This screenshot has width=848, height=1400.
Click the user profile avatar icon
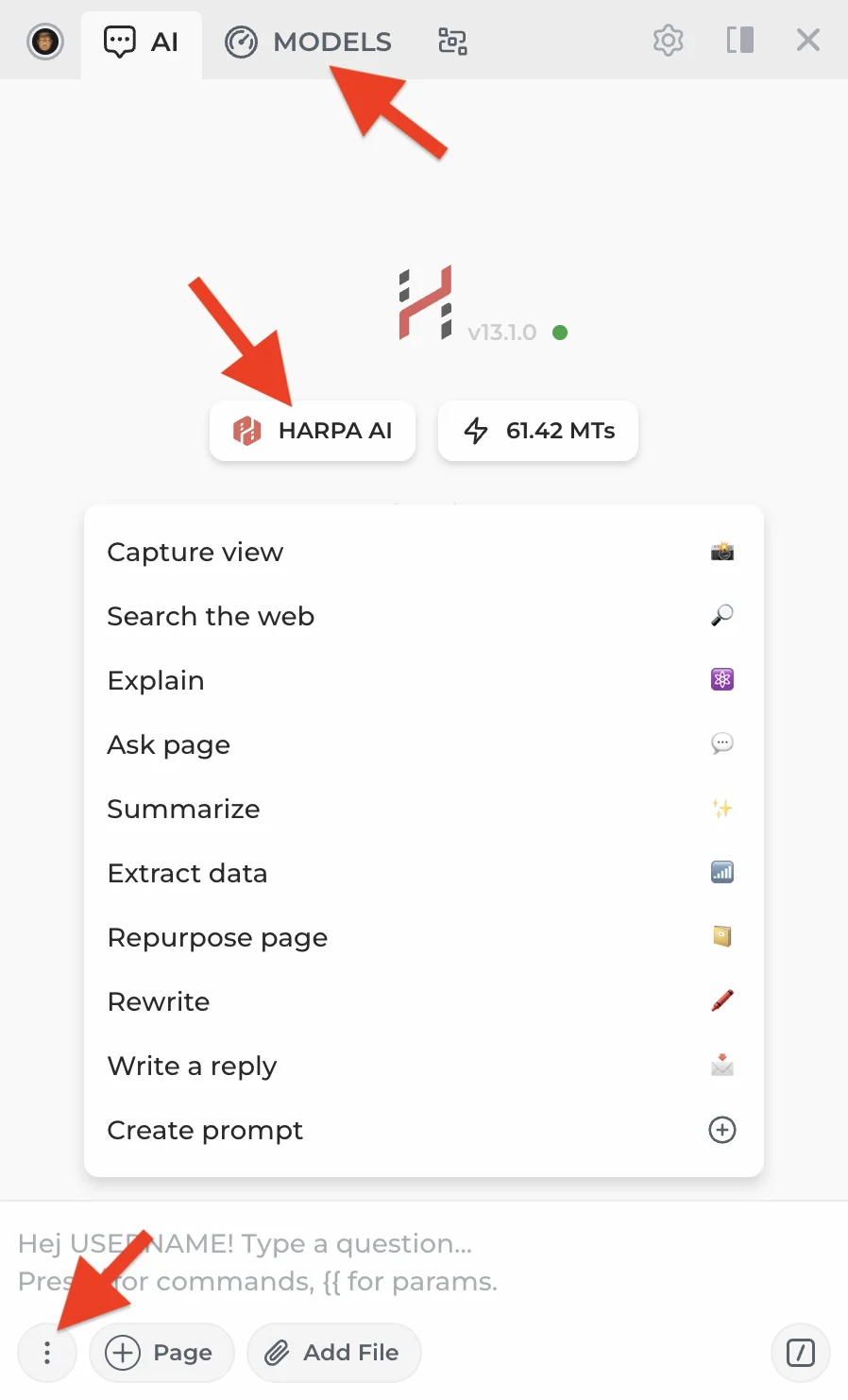click(44, 42)
